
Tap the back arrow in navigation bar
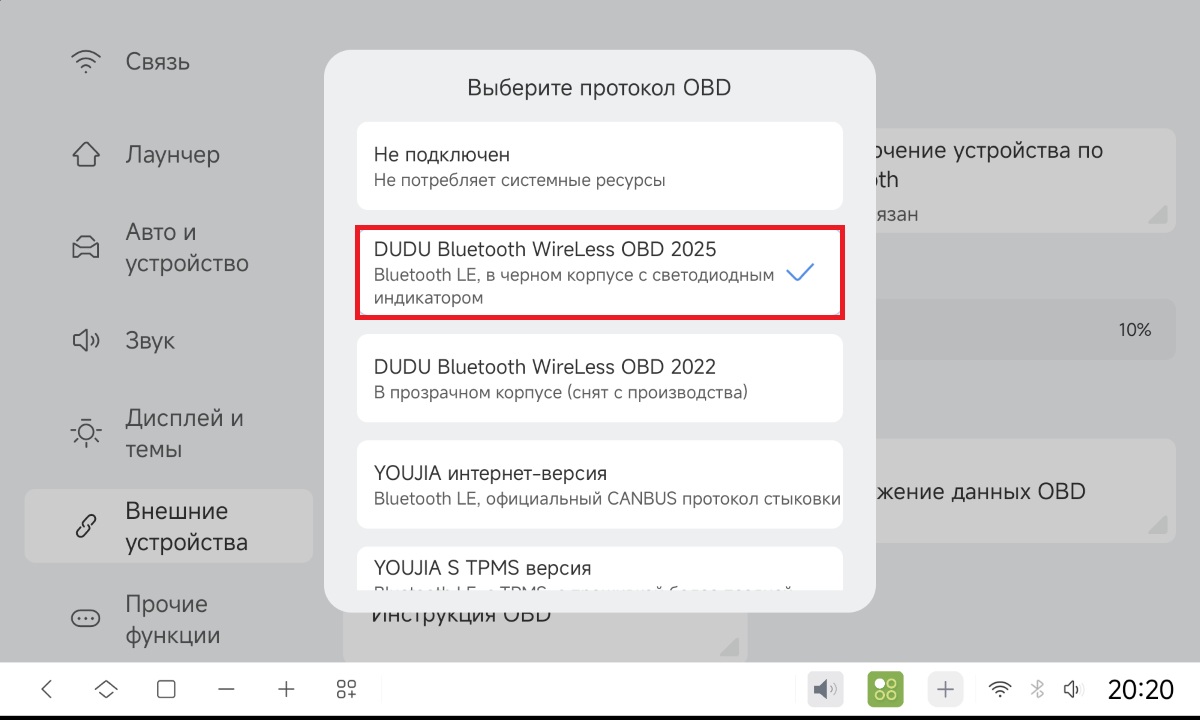click(46, 689)
